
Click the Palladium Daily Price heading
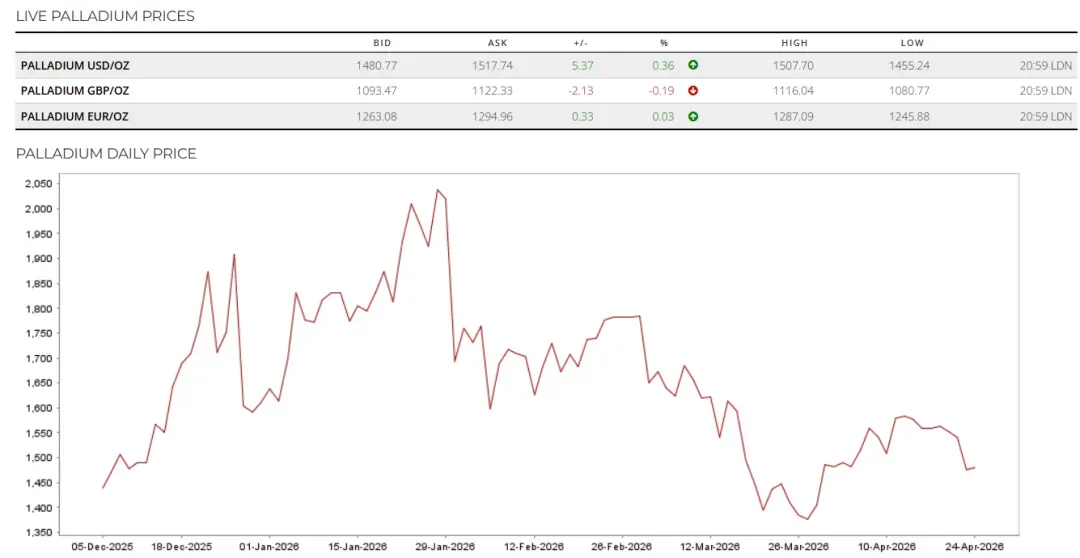point(106,154)
